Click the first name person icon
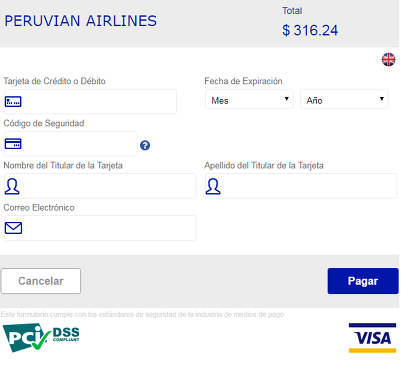Viewport: 410px width, 385px height. 12,186
